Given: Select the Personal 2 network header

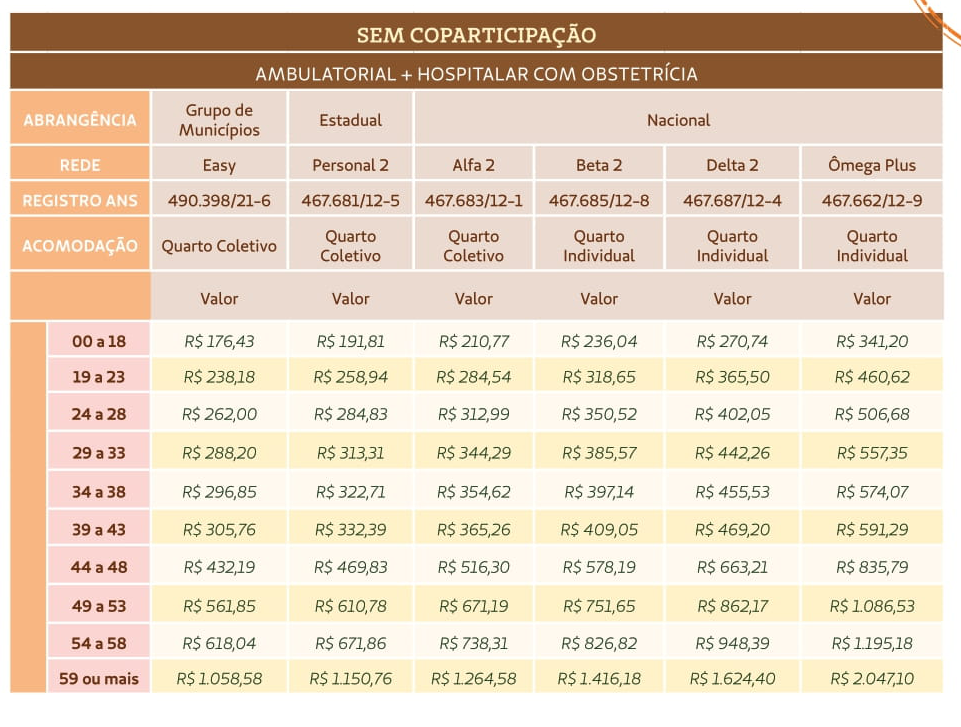Looking at the screenshot, I should click(x=350, y=165).
